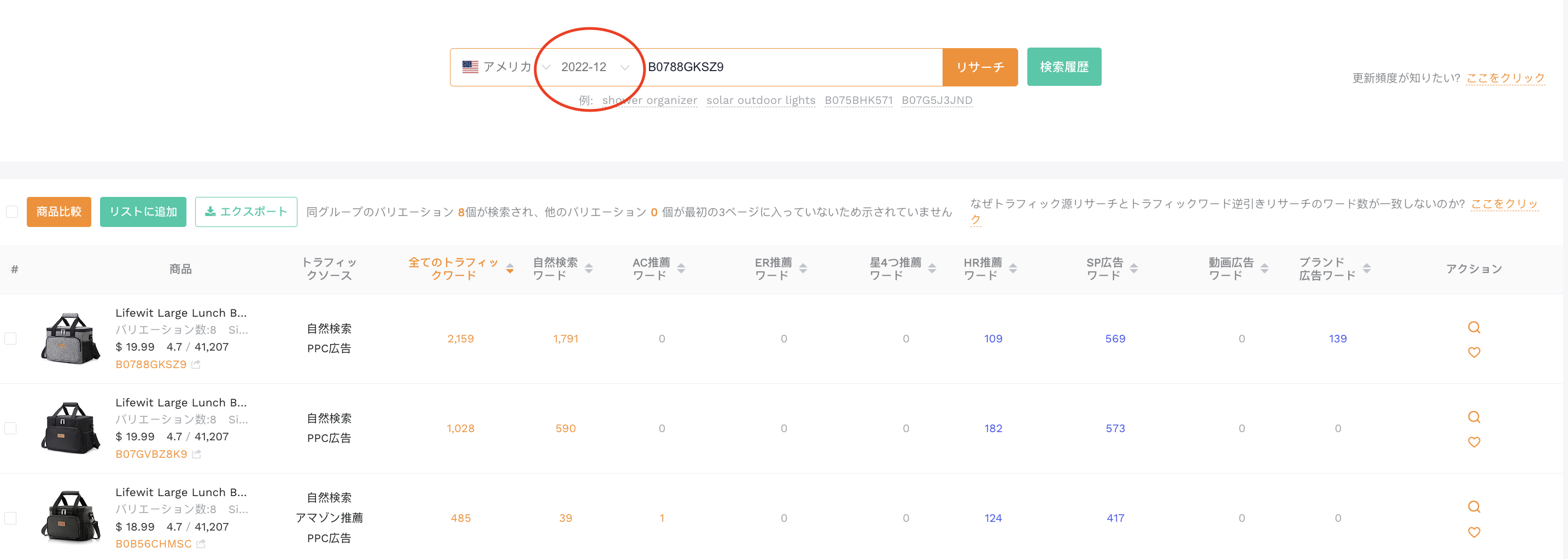Viewport: 1568px width, 559px height.
Task: Click ブランド広告 value 139
Action: point(1337,339)
